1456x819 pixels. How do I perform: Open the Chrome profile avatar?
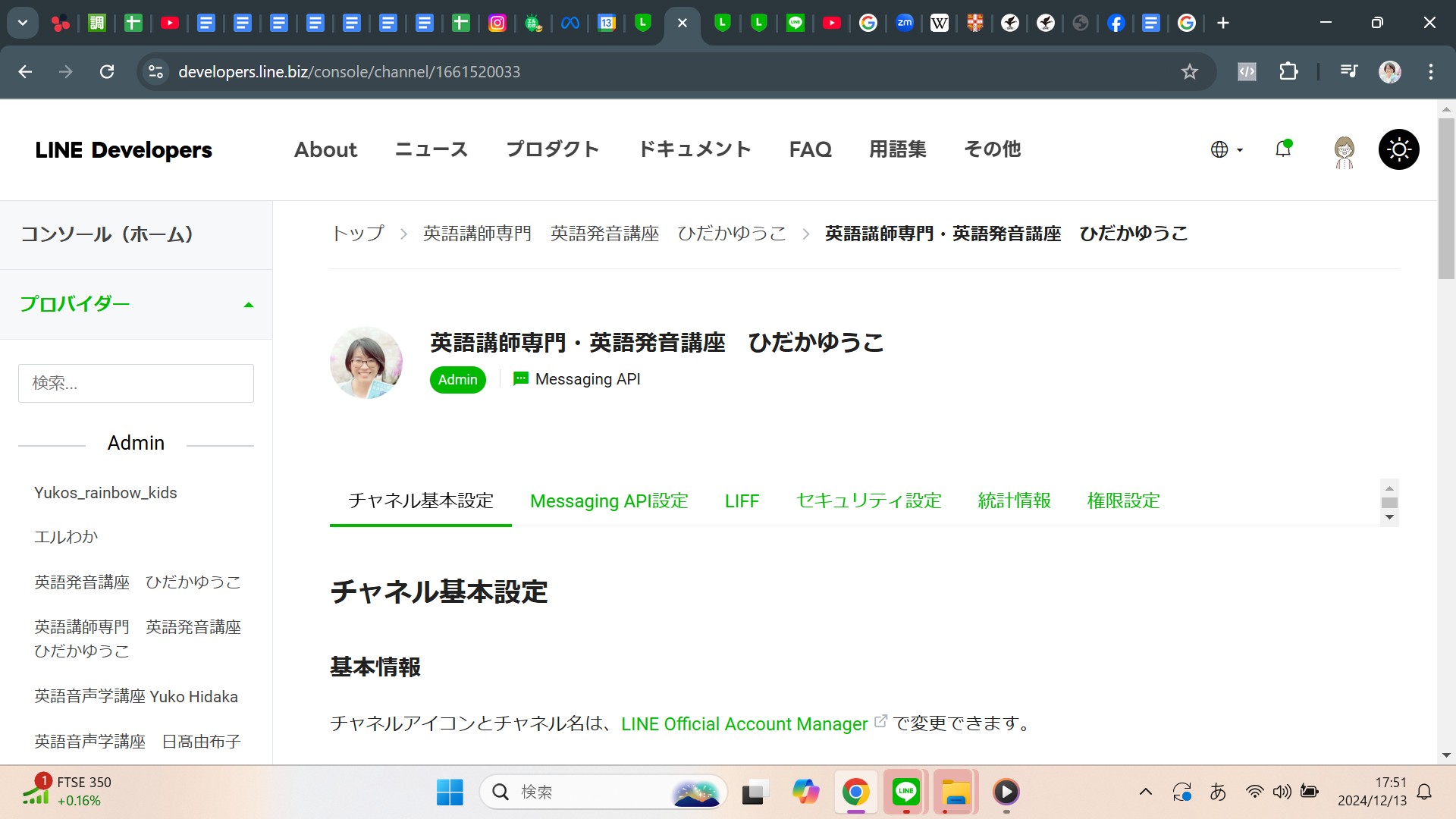pyautogui.click(x=1389, y=71)
